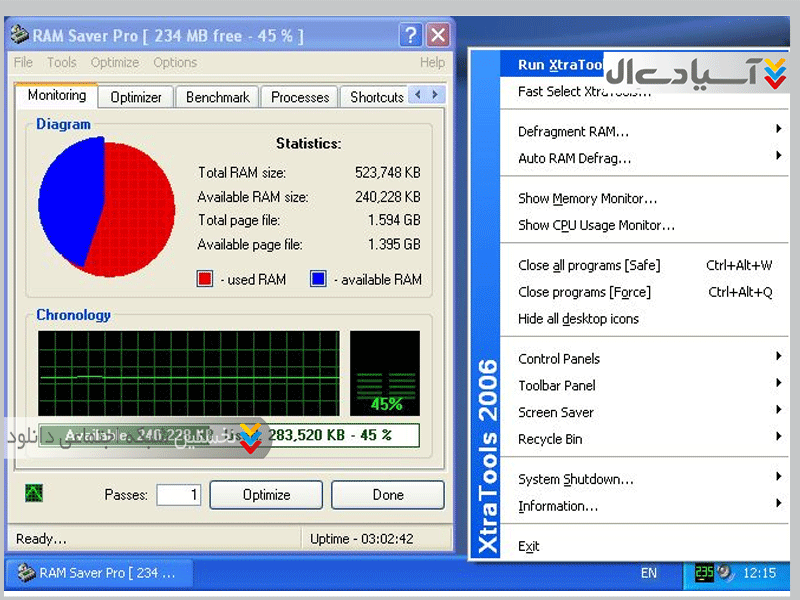Choose Hide all desktop icons

[x=578, y=319]
